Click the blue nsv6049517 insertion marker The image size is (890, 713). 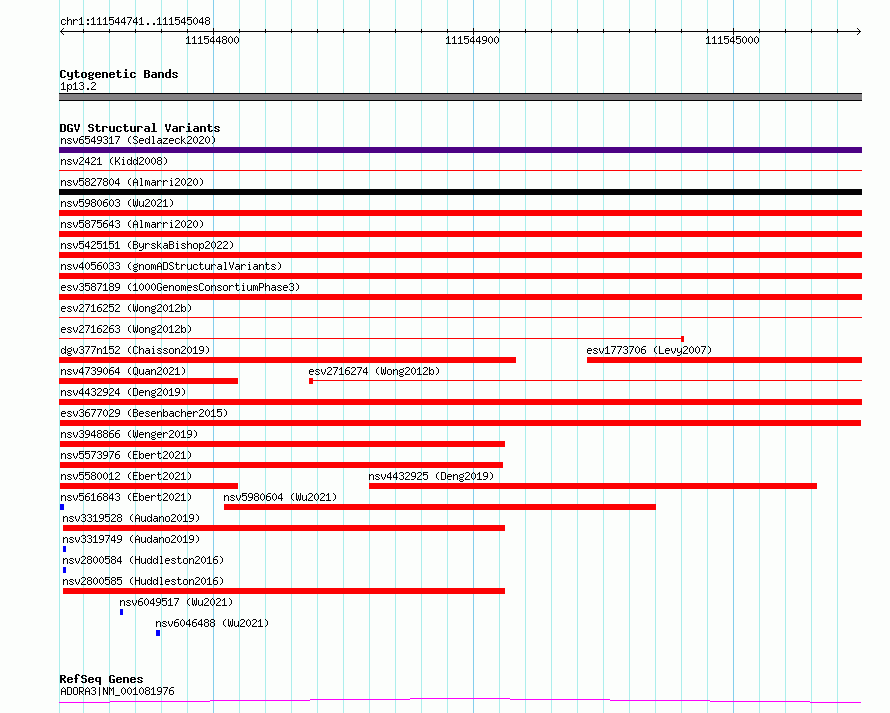click(x=121, y=612)
